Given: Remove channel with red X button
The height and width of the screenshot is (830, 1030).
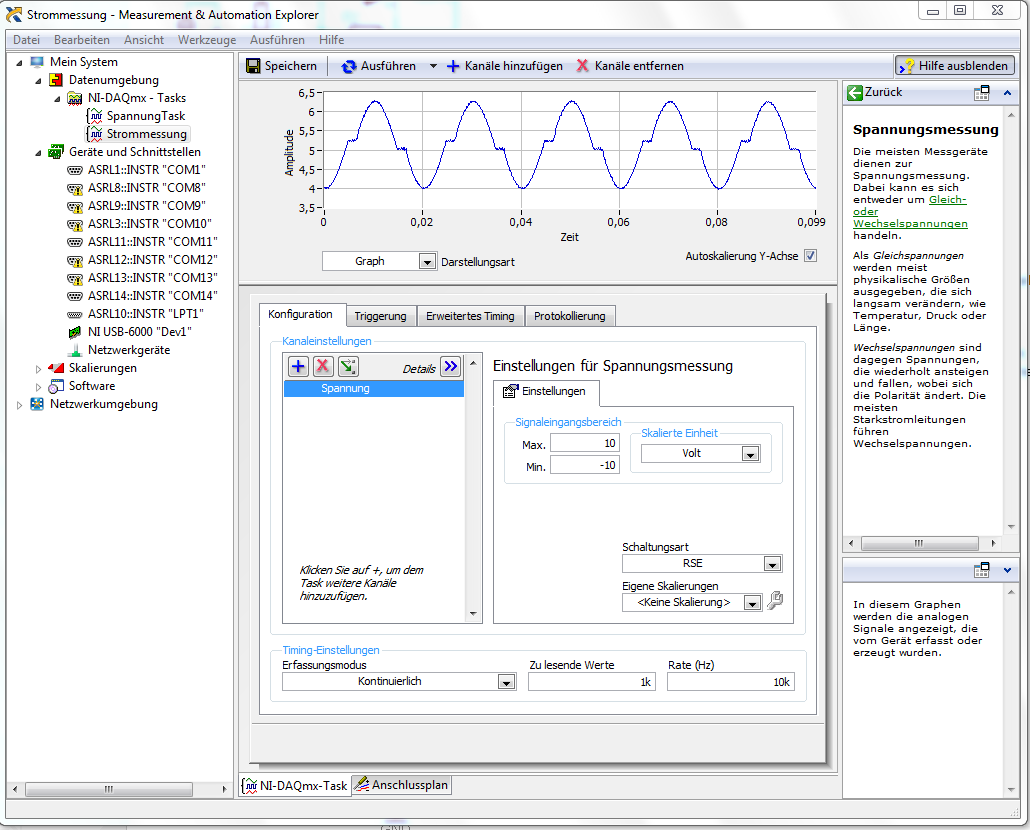Looking at the screenshot, I should pyautogui.click(x=323, y=366).
